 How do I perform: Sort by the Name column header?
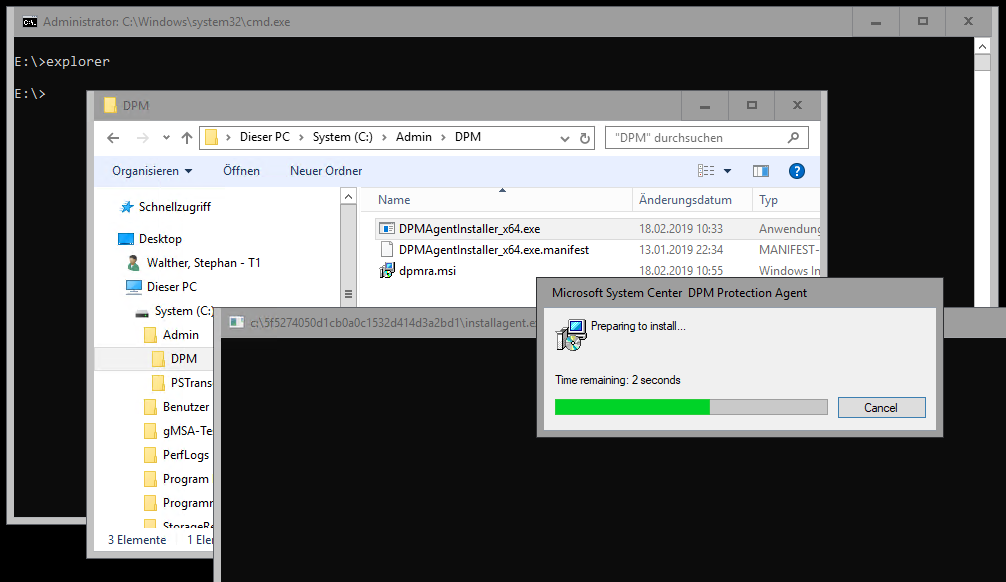point(394,200)
